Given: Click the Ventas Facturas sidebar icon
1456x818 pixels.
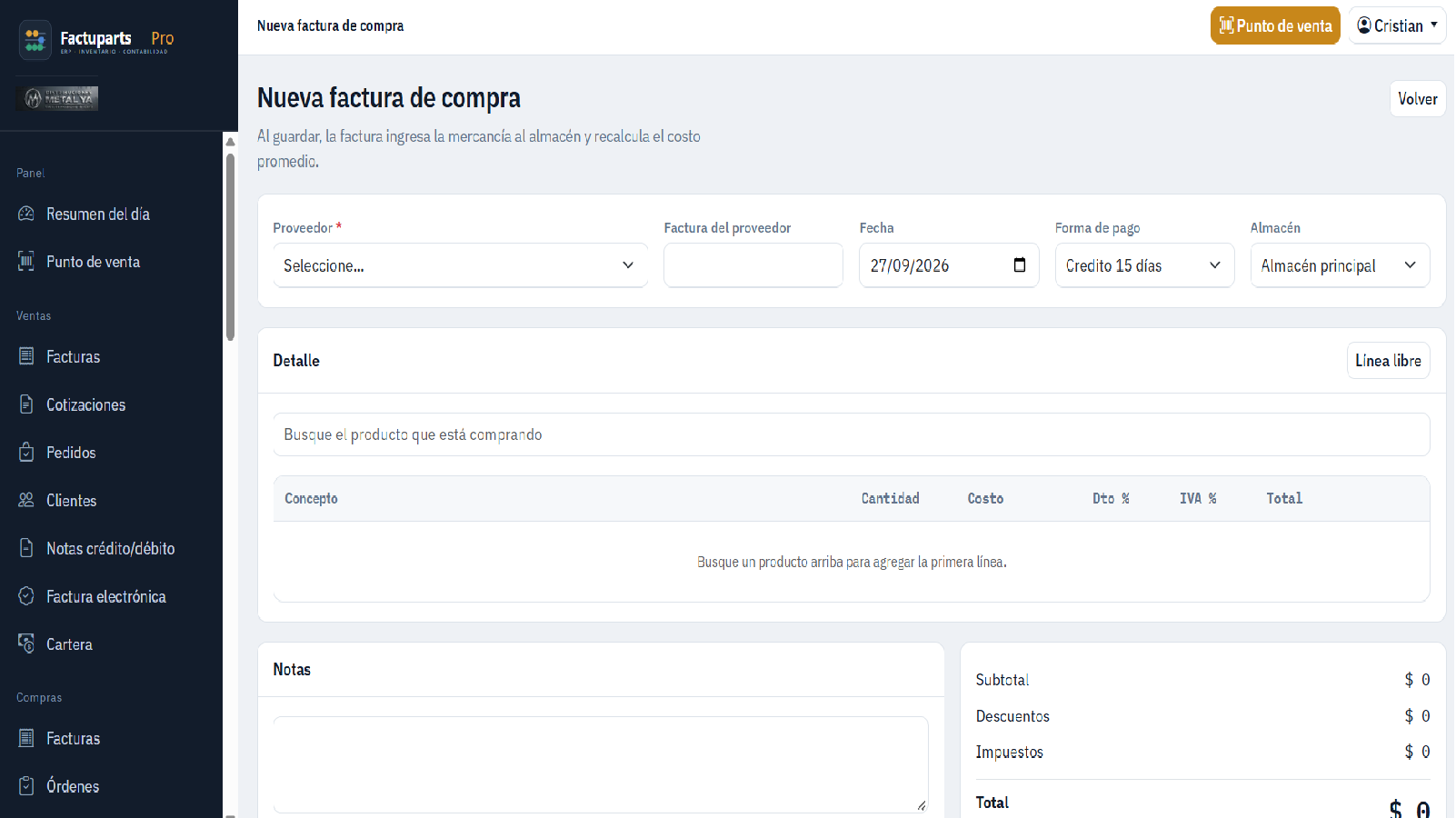Looking at the screenshot, I should click(26, 356).
